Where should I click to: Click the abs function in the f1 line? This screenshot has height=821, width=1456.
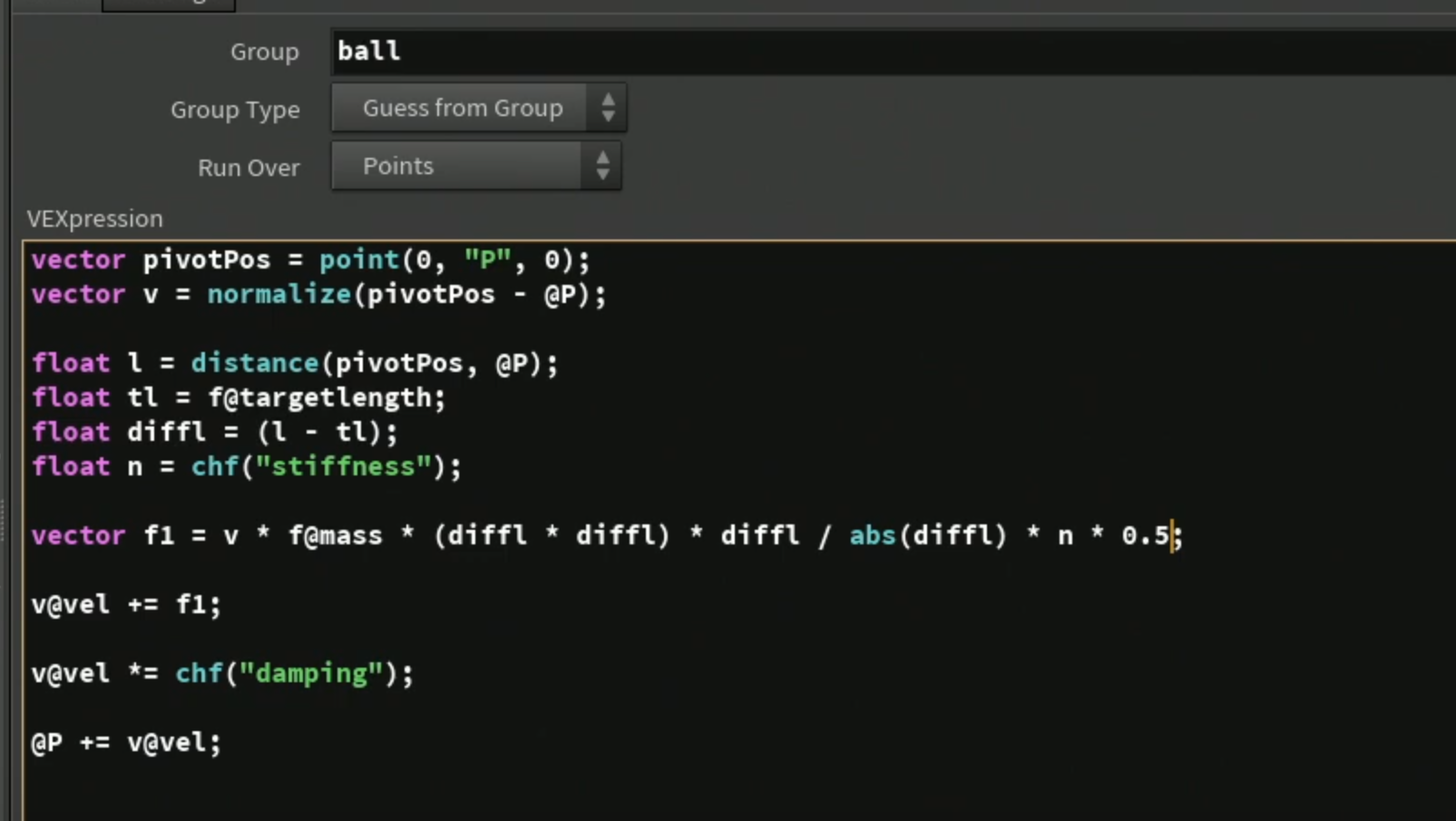(873, 536)
